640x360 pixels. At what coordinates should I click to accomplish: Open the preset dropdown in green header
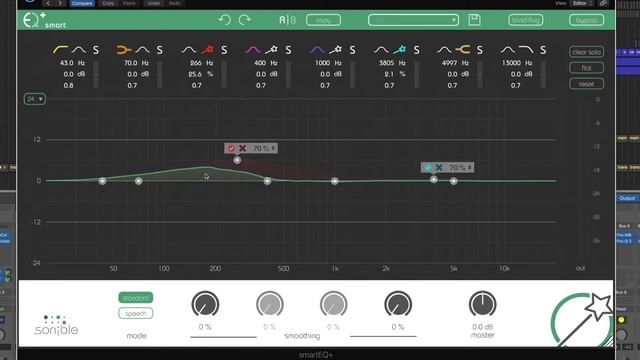click(x=413, y=20)
